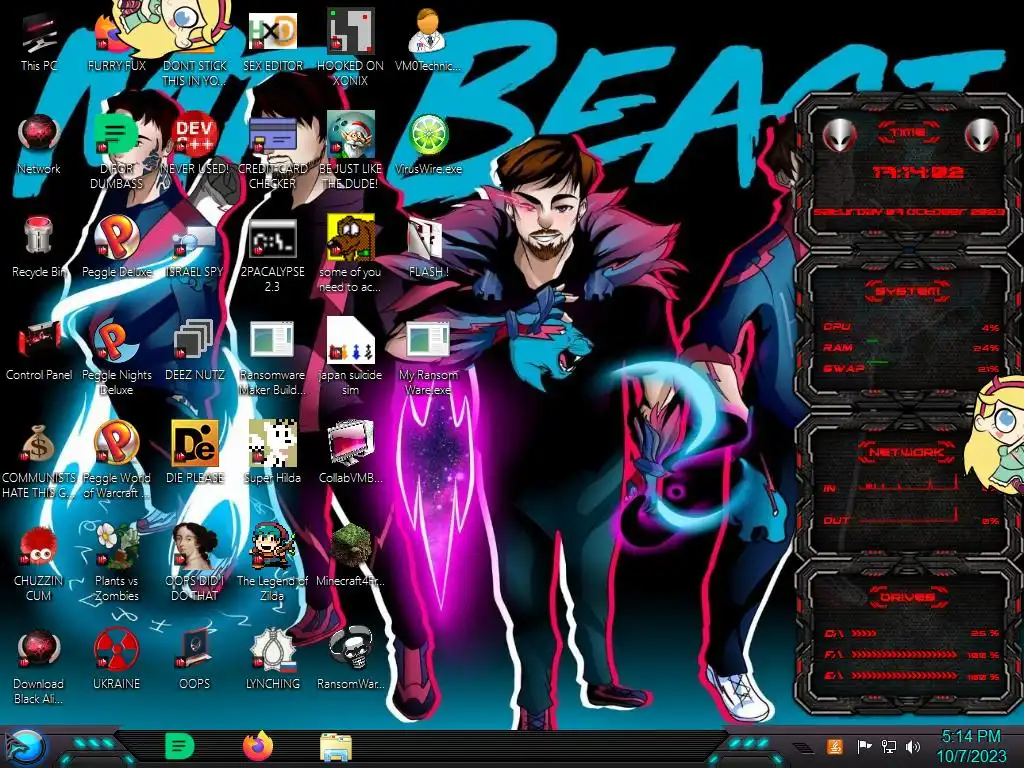Click the F:\ drive usage bar
The image size is (1024, 768).
pos(911,654)
